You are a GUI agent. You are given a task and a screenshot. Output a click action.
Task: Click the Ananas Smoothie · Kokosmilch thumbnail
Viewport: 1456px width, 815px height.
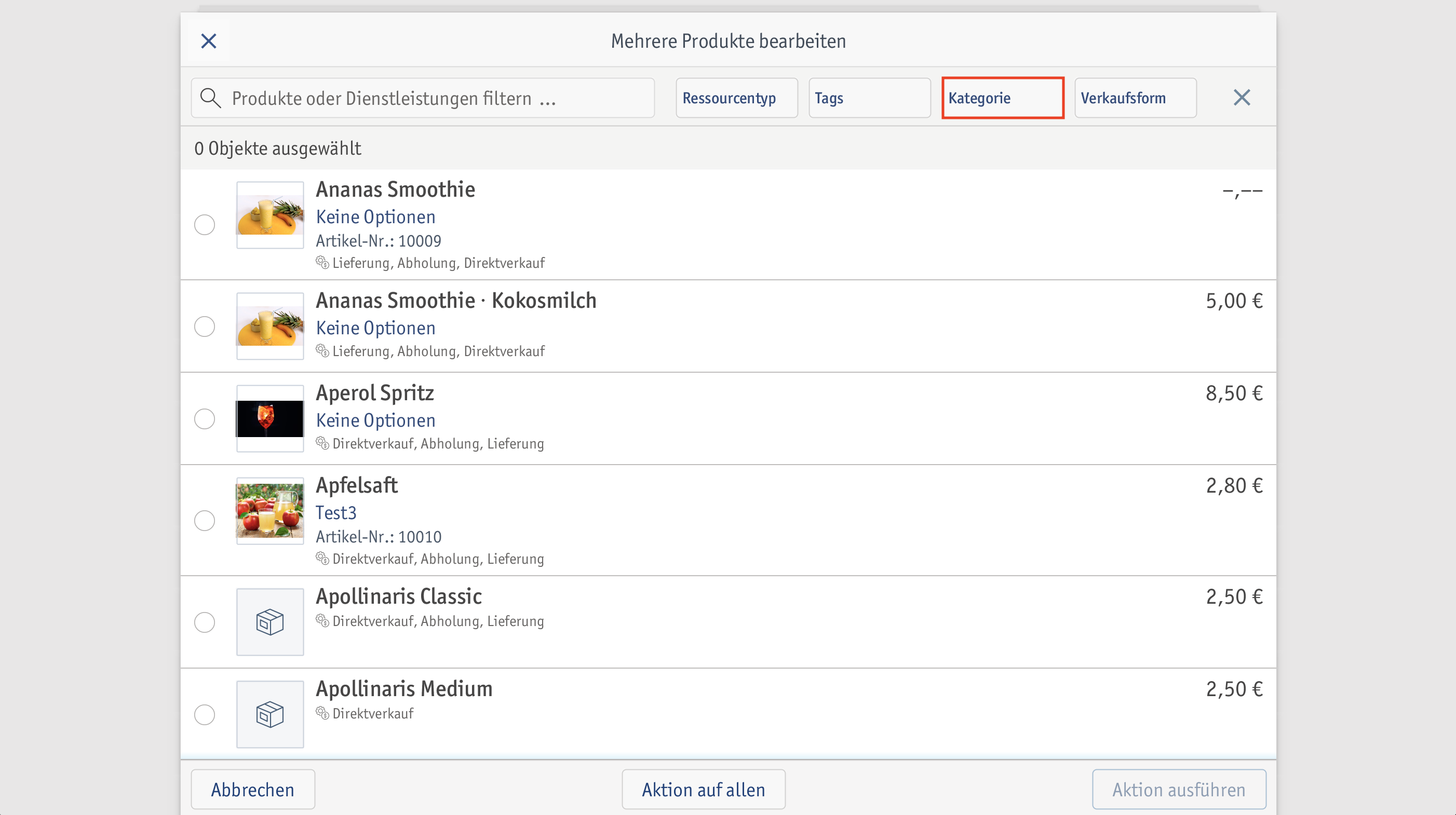pos(269,326)
